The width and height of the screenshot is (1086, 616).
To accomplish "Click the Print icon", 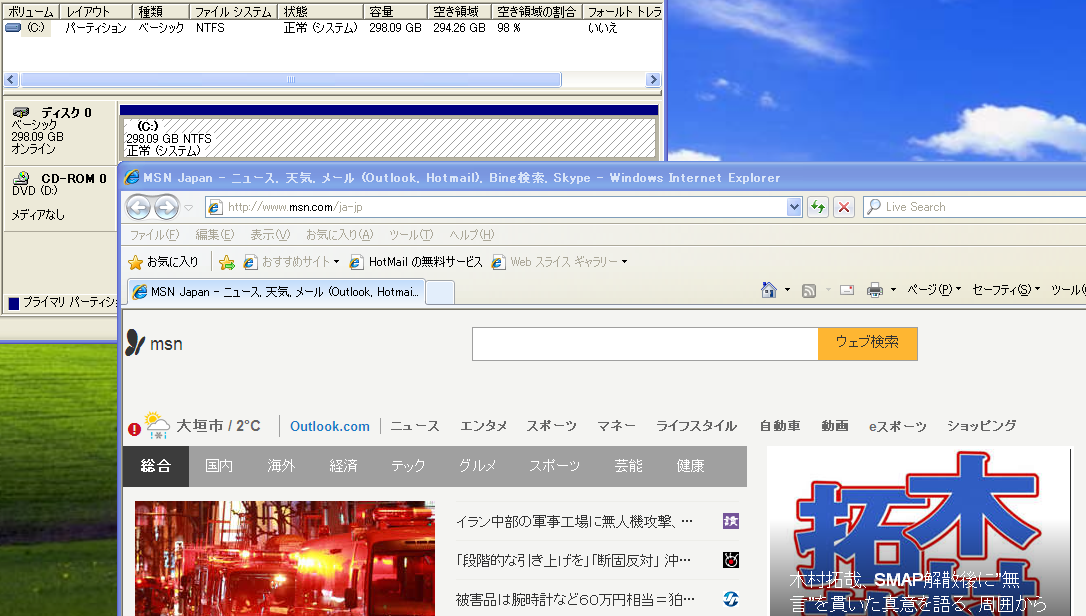I will pyautogui.click(x=875, y=290).
